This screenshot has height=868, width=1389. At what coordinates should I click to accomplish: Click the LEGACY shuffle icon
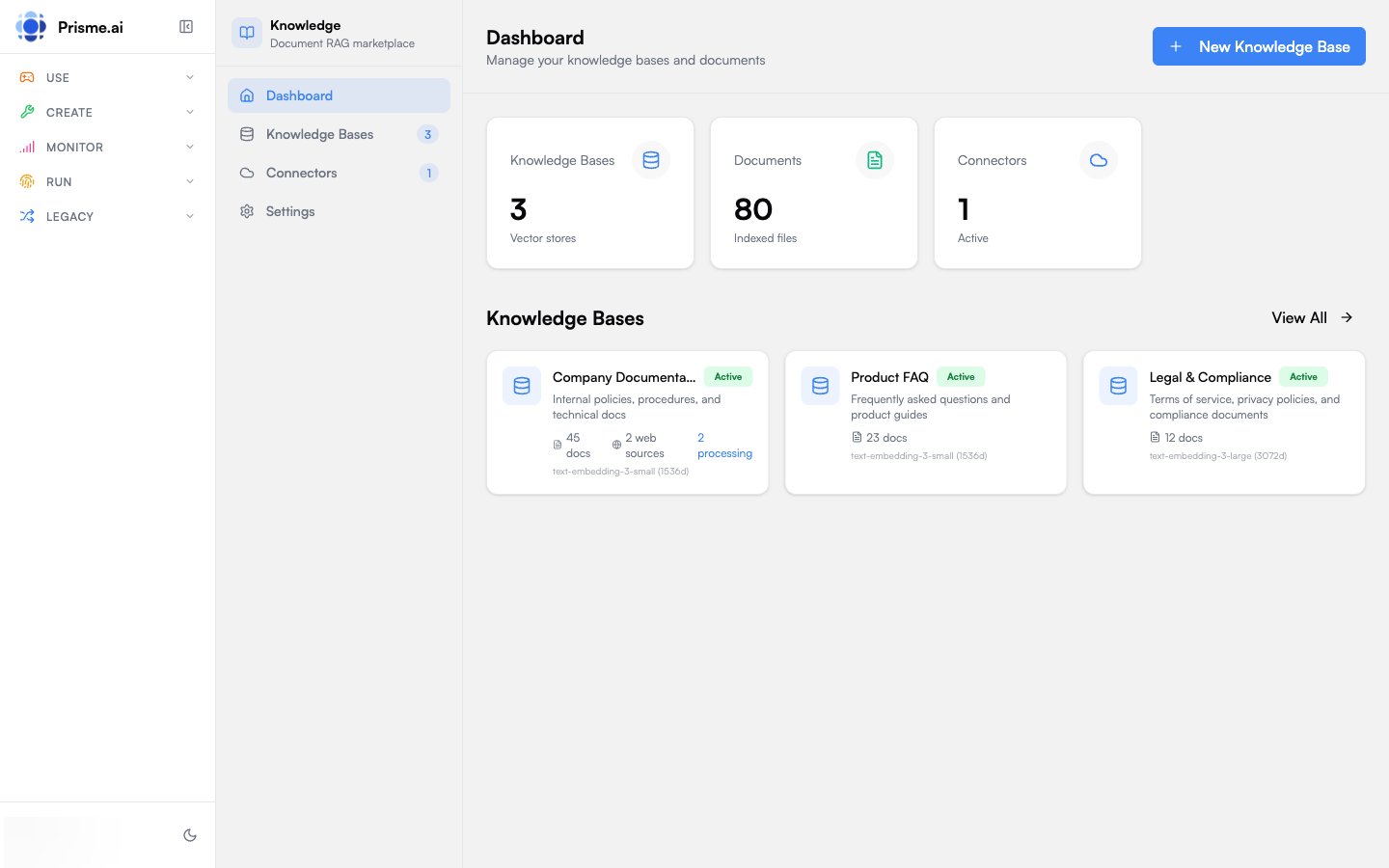pos(27,216)
